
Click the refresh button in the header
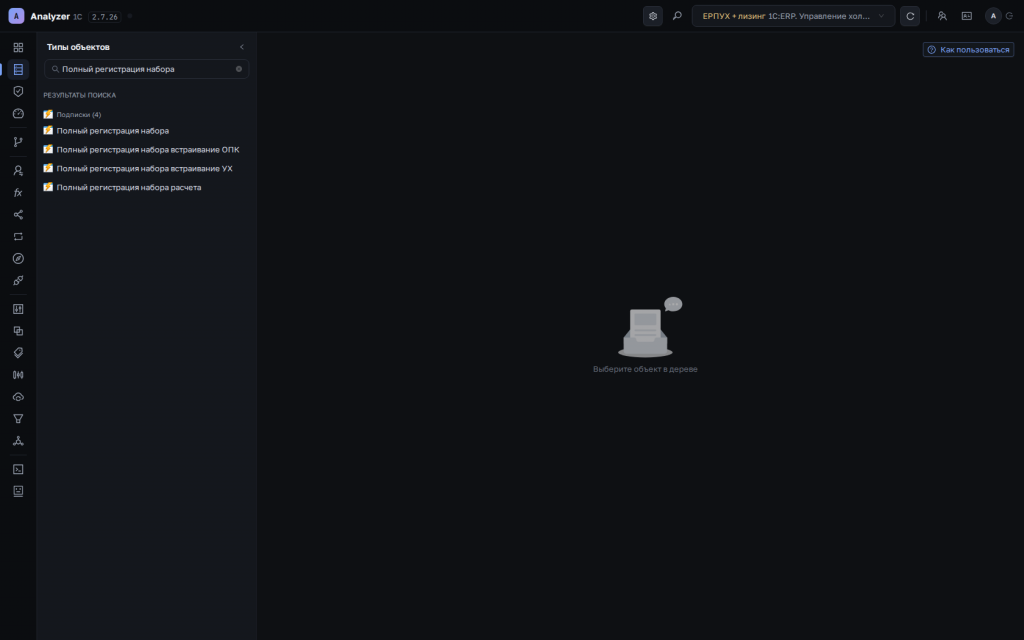point(910,16)
